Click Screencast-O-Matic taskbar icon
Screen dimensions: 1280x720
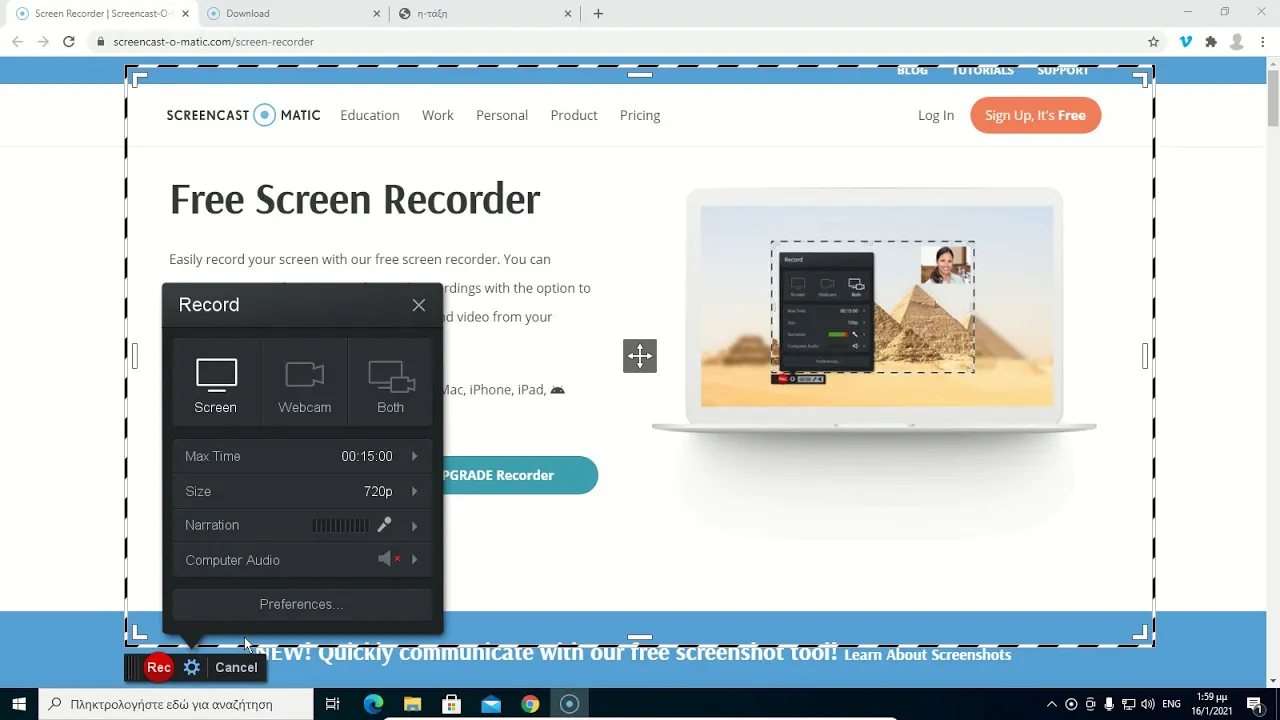(569, 704)
